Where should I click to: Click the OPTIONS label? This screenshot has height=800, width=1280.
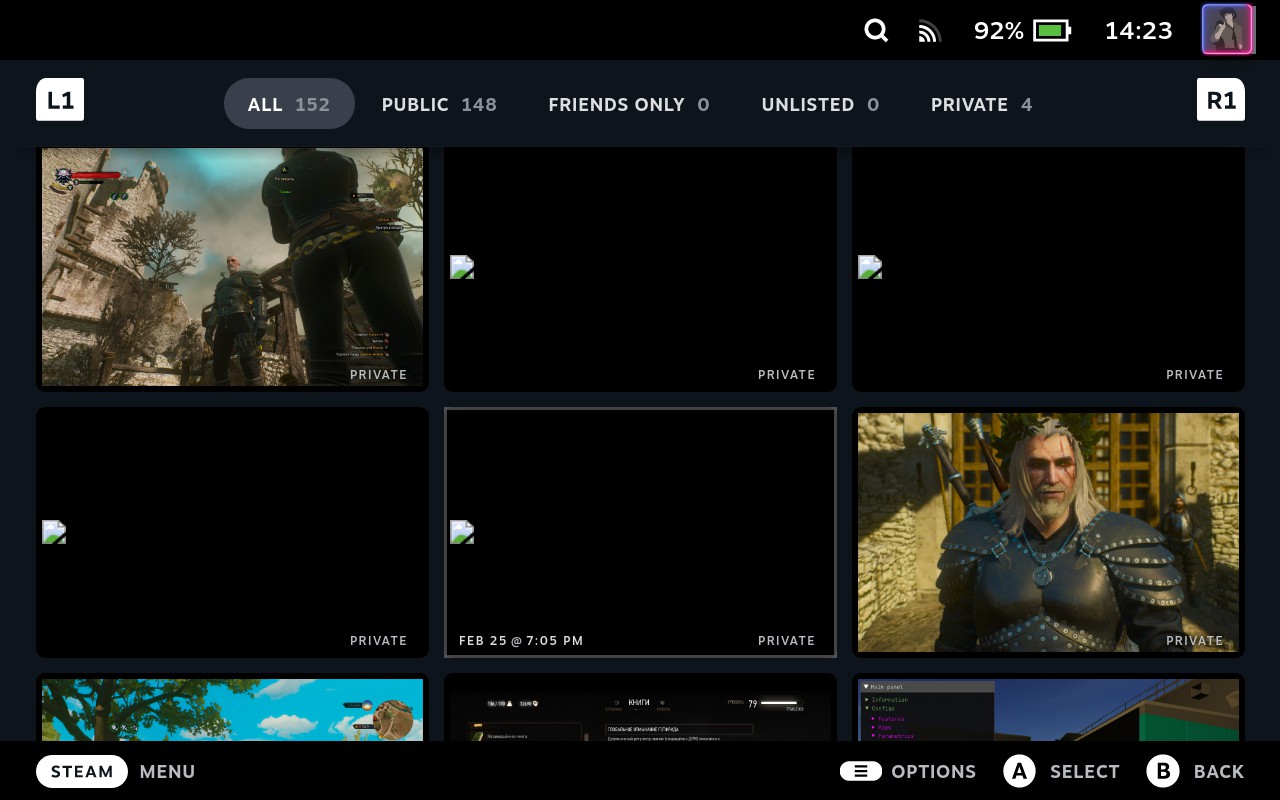934,771
